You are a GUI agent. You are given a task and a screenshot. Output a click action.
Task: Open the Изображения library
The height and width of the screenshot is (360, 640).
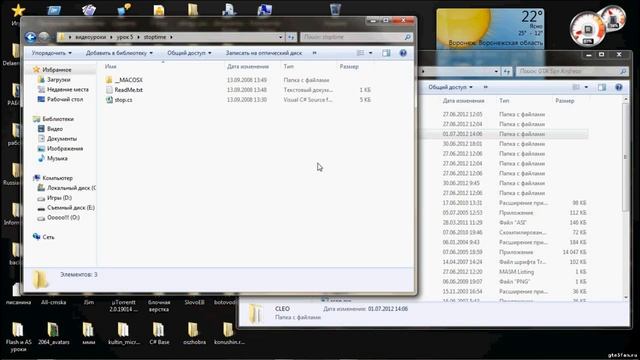coord(65,149)
